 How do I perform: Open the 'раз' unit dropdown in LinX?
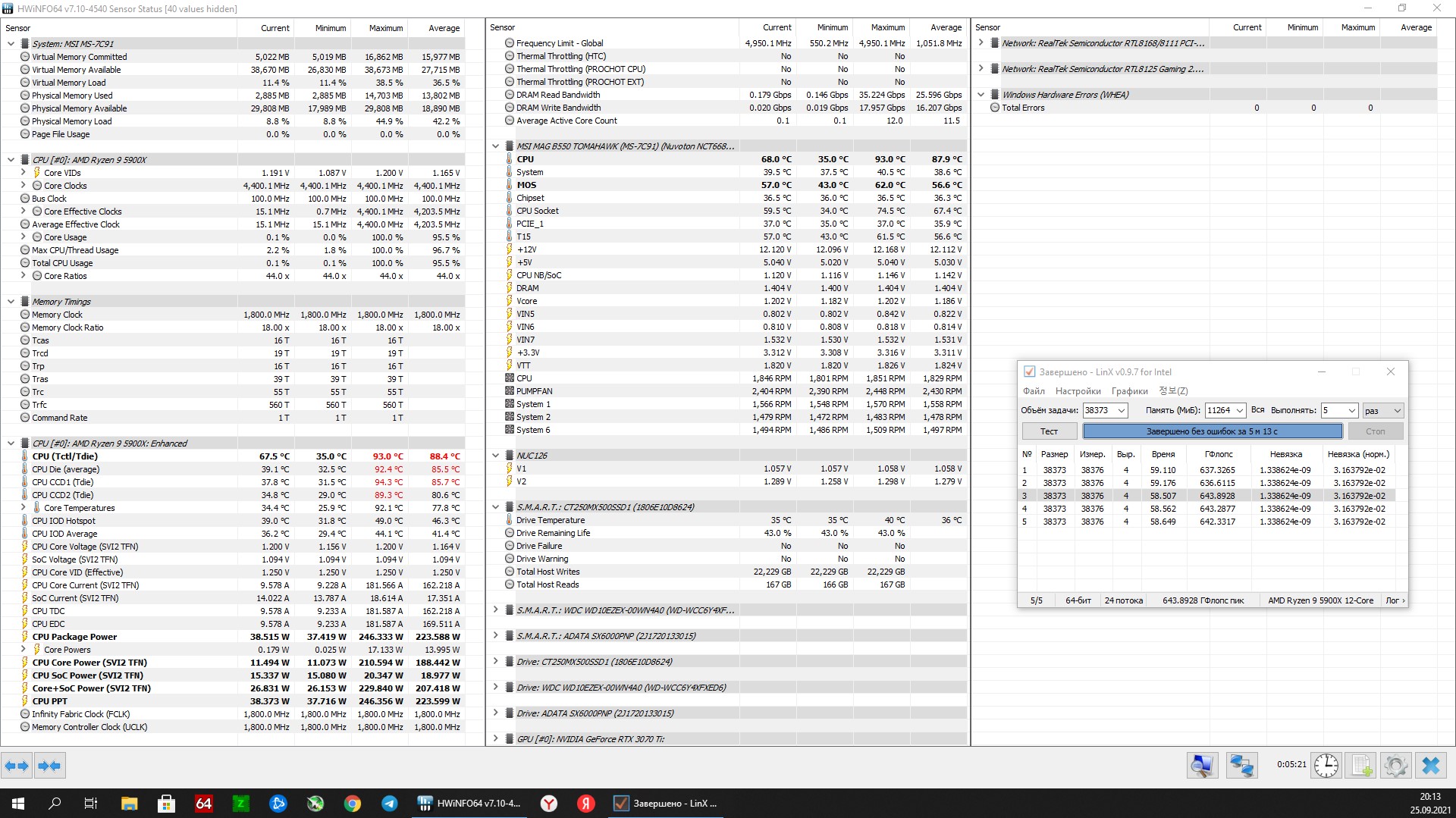pyautogui.click(x=1383, y=410)
